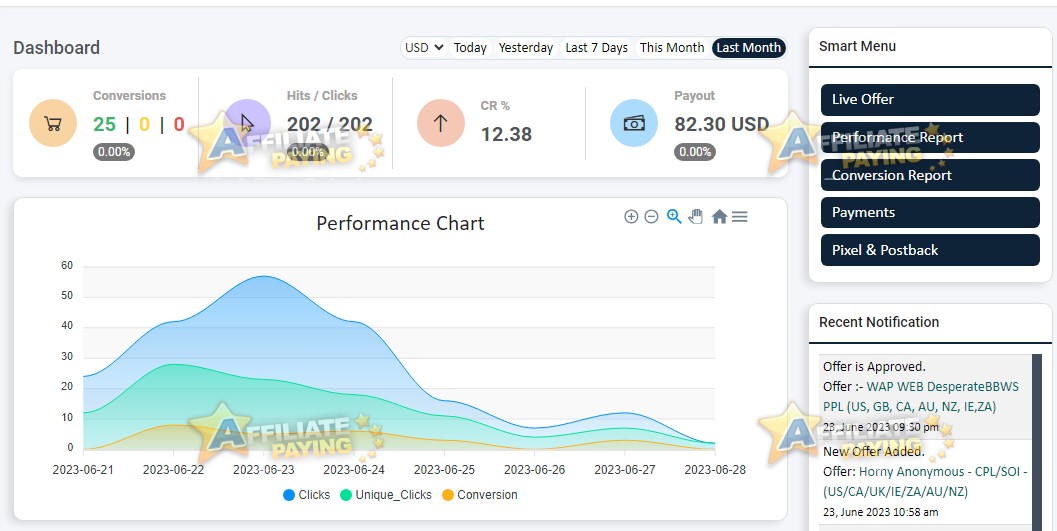Go to Pixel & Postback page

tap(930, 250)
